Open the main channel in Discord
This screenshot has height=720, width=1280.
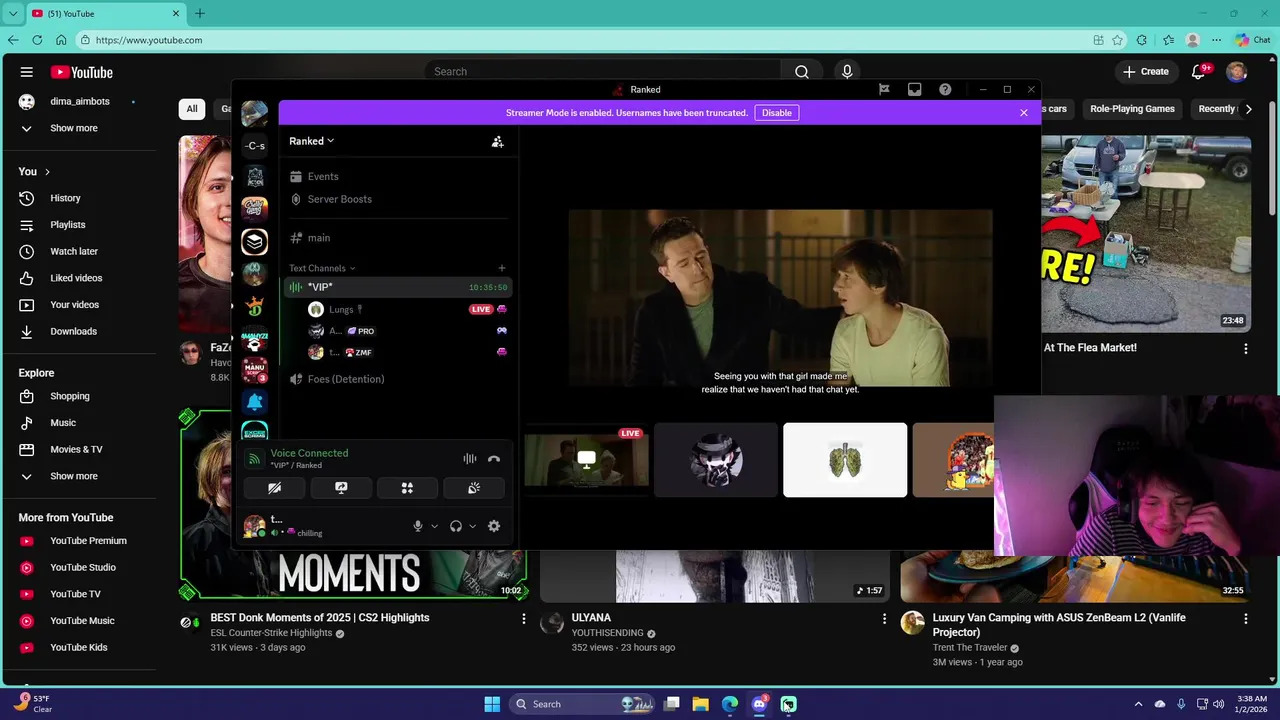(319, 238)
